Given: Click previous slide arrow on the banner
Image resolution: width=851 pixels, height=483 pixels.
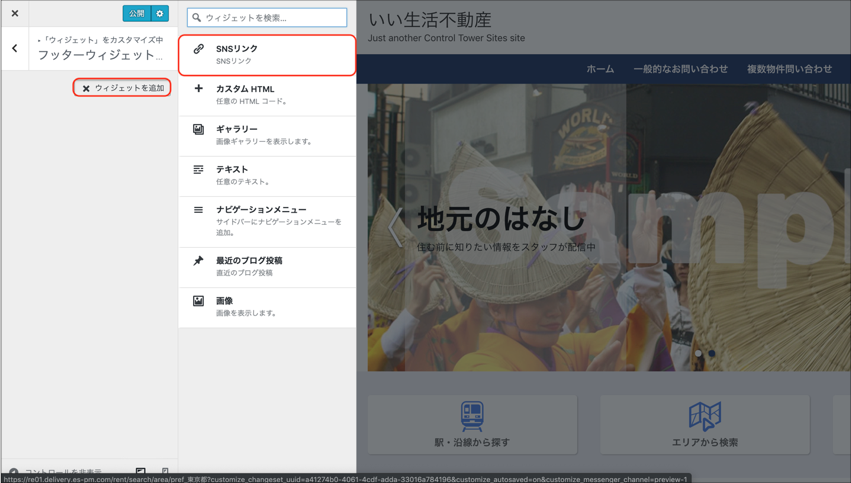Looking at the screenshot, I should pos(395,227).
